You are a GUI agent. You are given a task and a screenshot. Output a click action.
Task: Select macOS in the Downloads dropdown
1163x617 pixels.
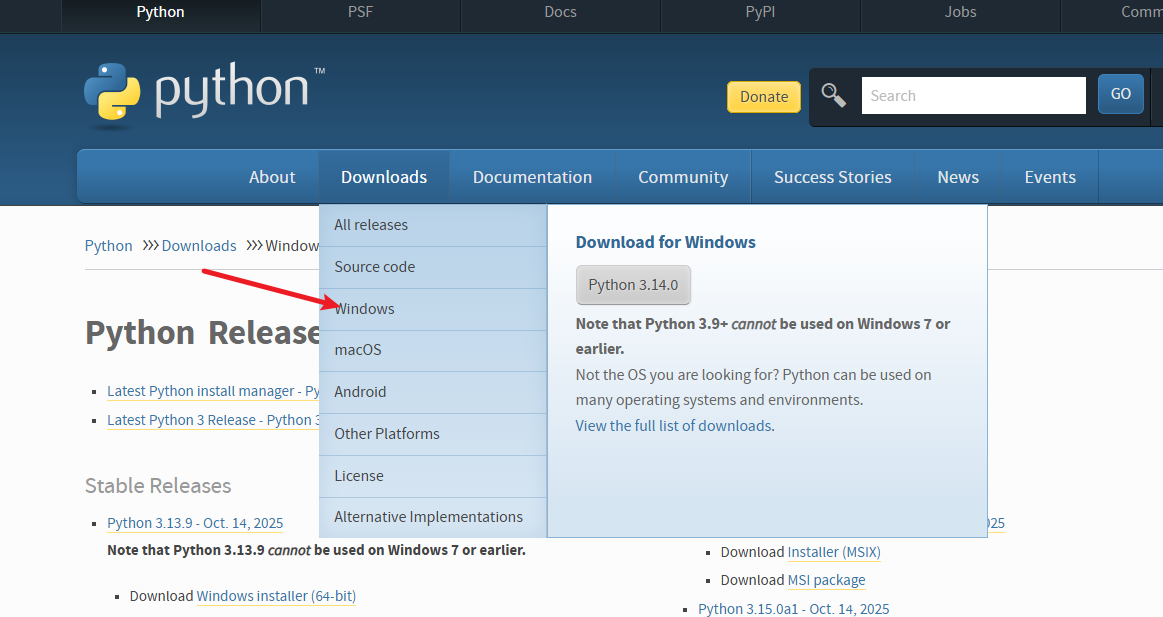click(357, 350)
